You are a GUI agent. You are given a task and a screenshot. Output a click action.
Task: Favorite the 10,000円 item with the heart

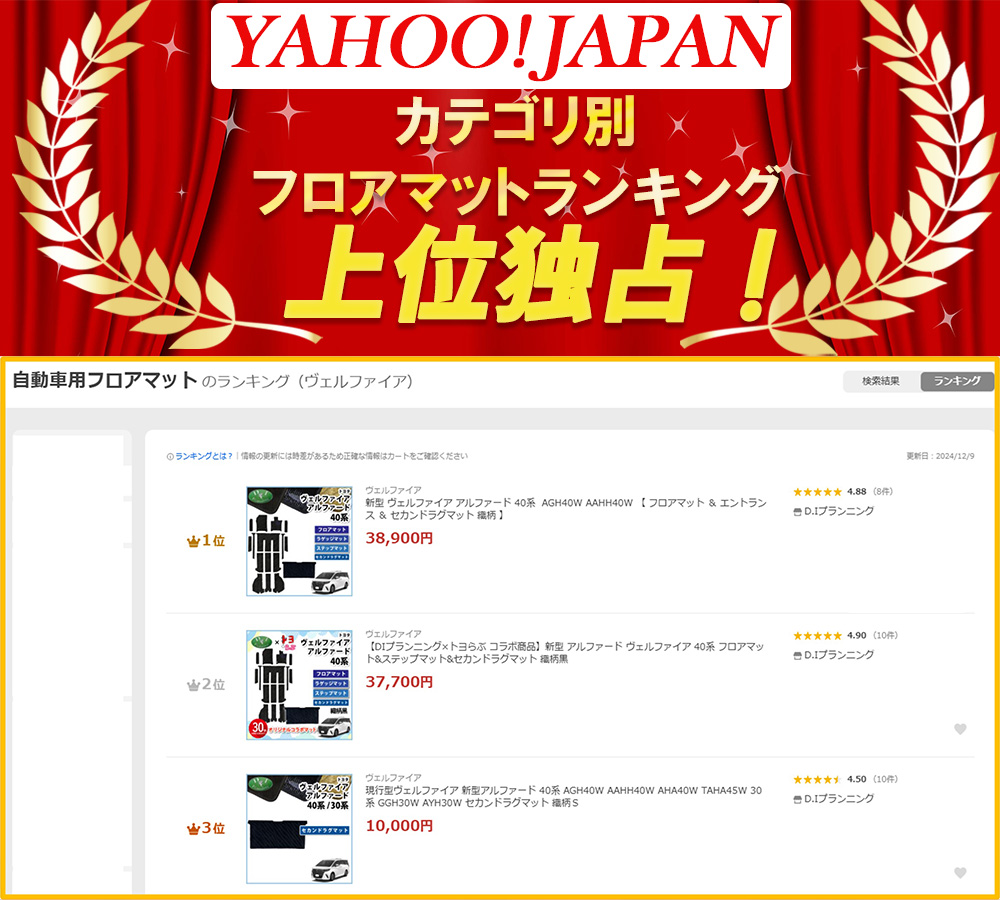(x=960, y=873)
